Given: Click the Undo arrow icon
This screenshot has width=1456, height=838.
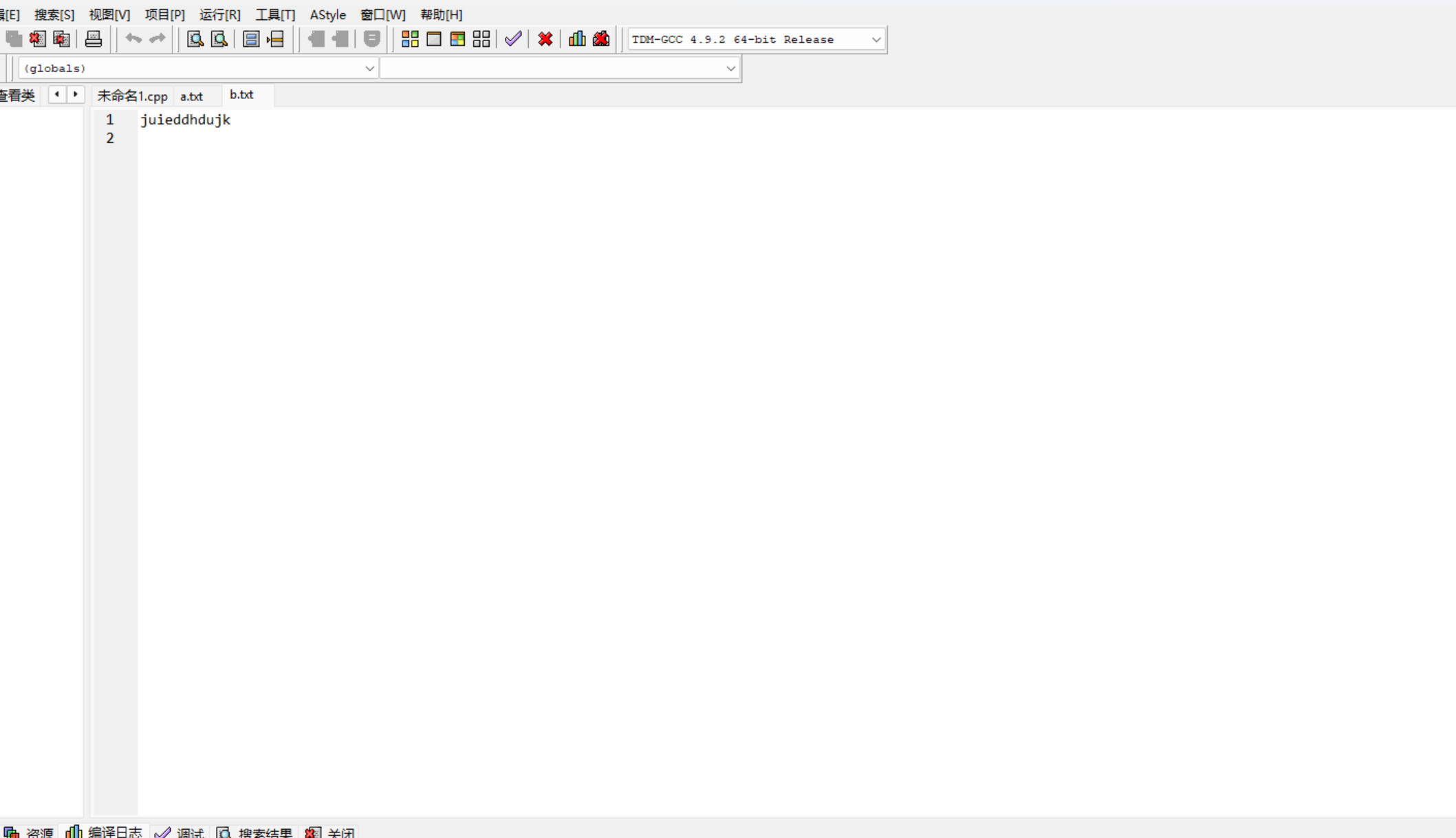Looking at the screenshot, I should click(133, 39).
